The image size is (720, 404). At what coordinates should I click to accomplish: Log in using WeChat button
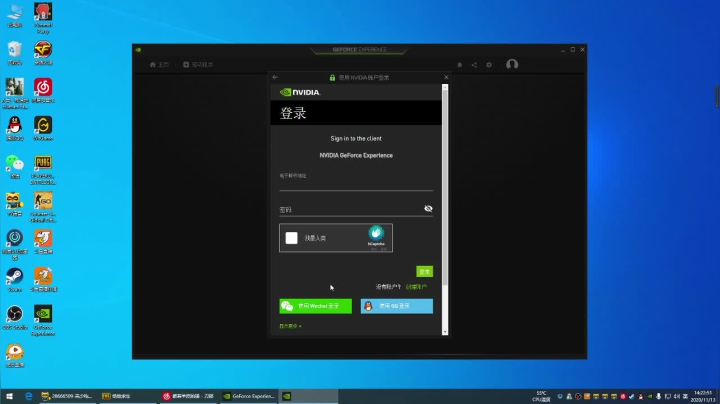[x=315, y=306]
